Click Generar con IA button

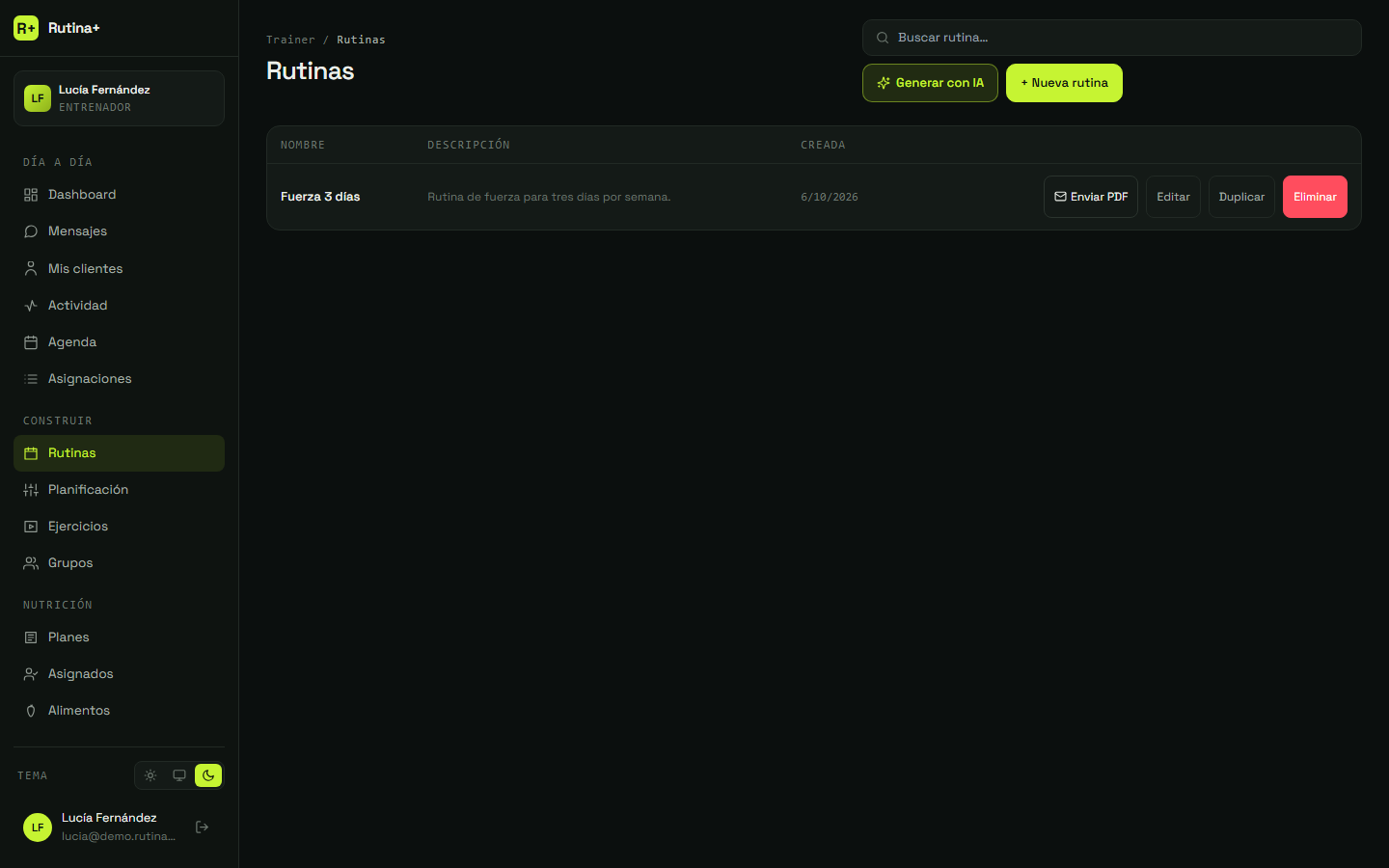click(930, 83)
